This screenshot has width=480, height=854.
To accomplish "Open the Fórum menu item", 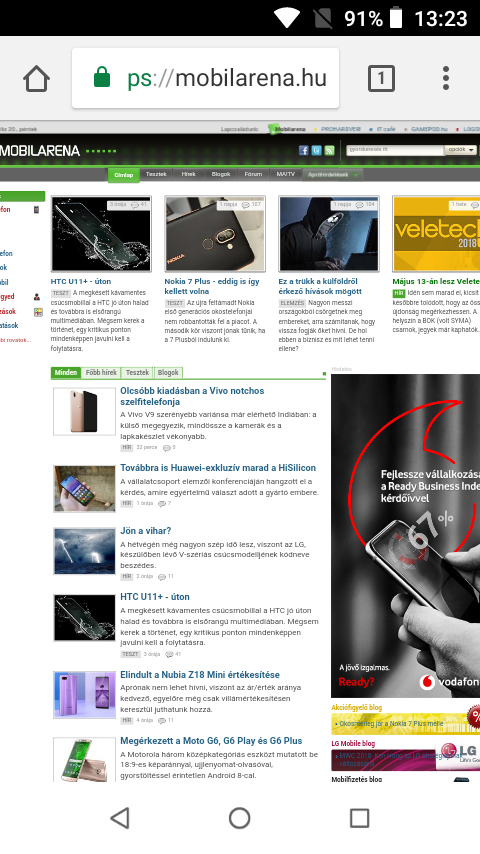I will [x=253, y=174].
